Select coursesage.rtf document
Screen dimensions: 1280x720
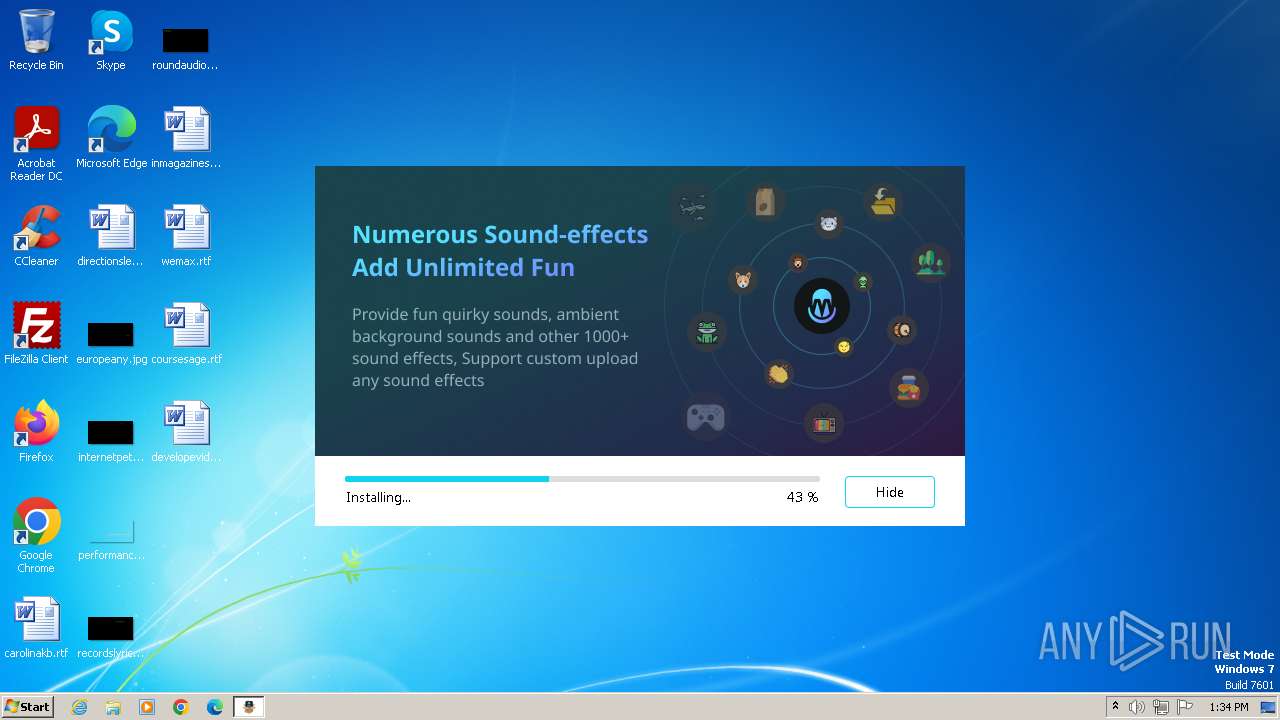coord(186,334)
